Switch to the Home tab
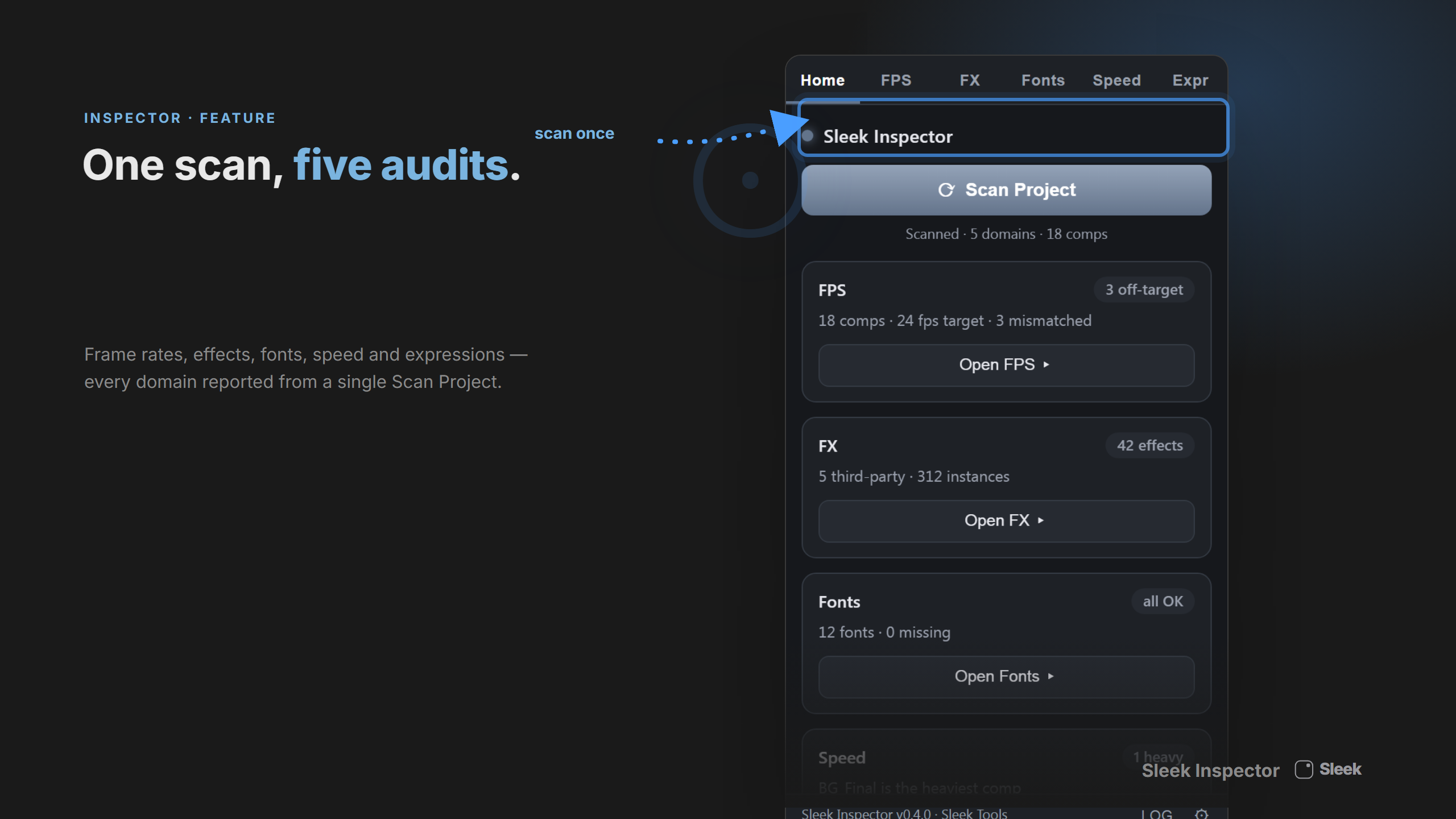 tap(822, 80)
